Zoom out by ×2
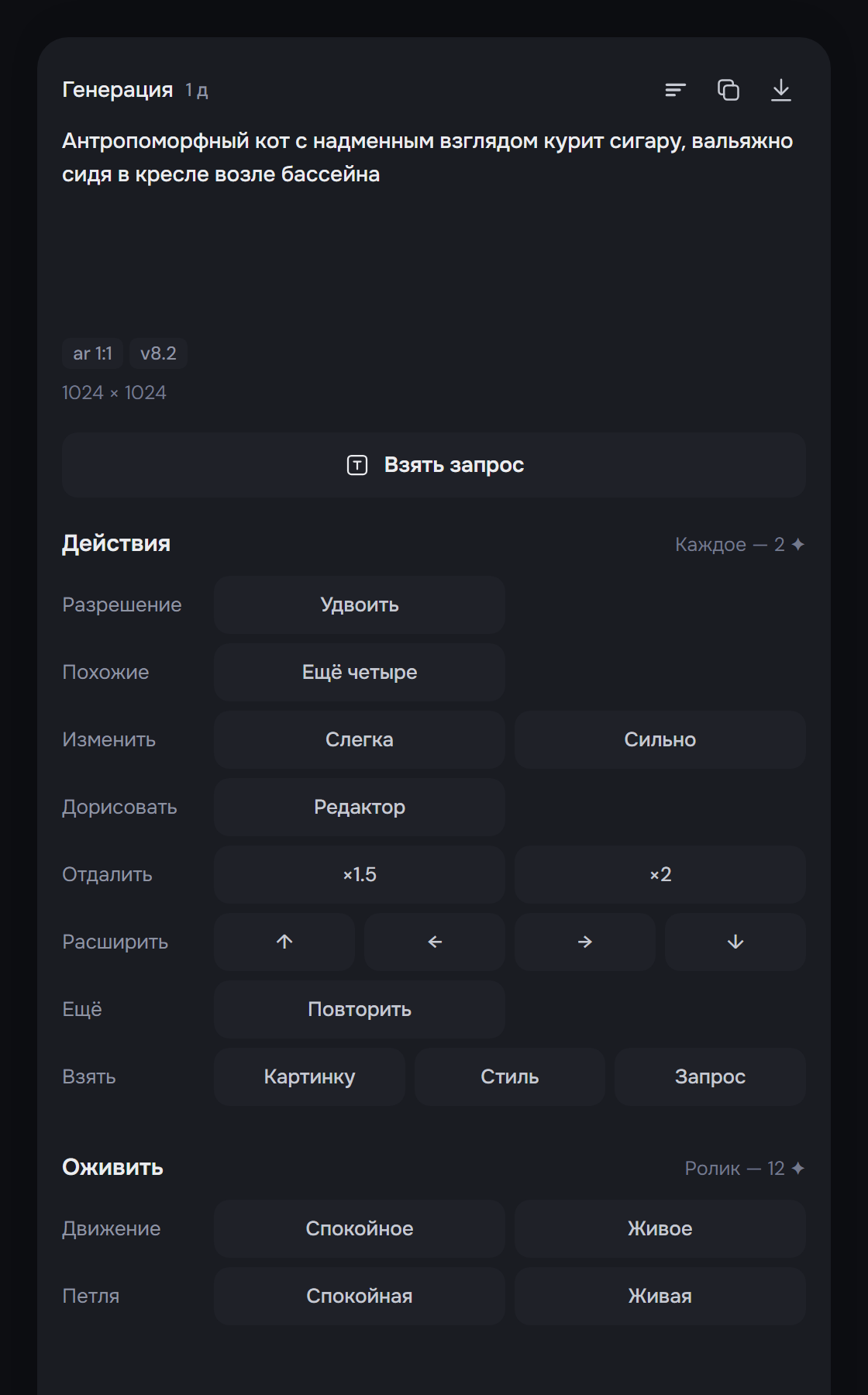The image size is (868, 1395). coord(660,874)
